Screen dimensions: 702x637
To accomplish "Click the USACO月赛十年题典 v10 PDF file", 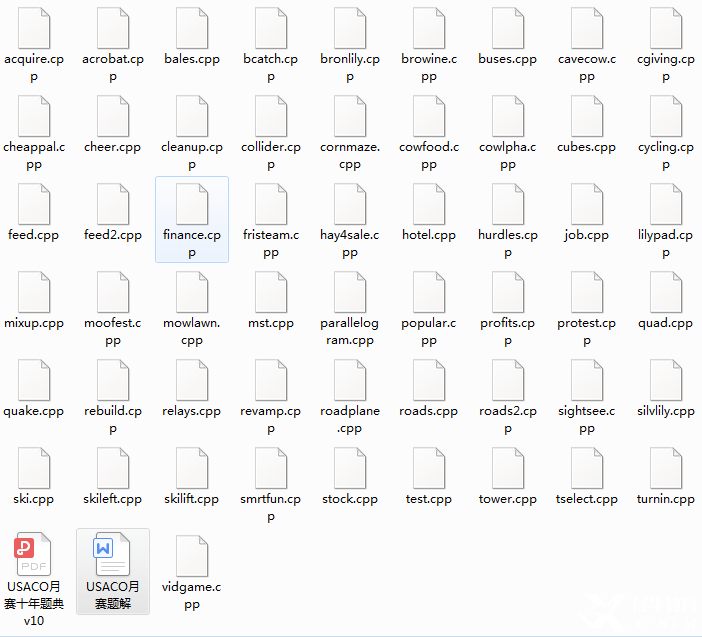I will [x=33, y=555].
